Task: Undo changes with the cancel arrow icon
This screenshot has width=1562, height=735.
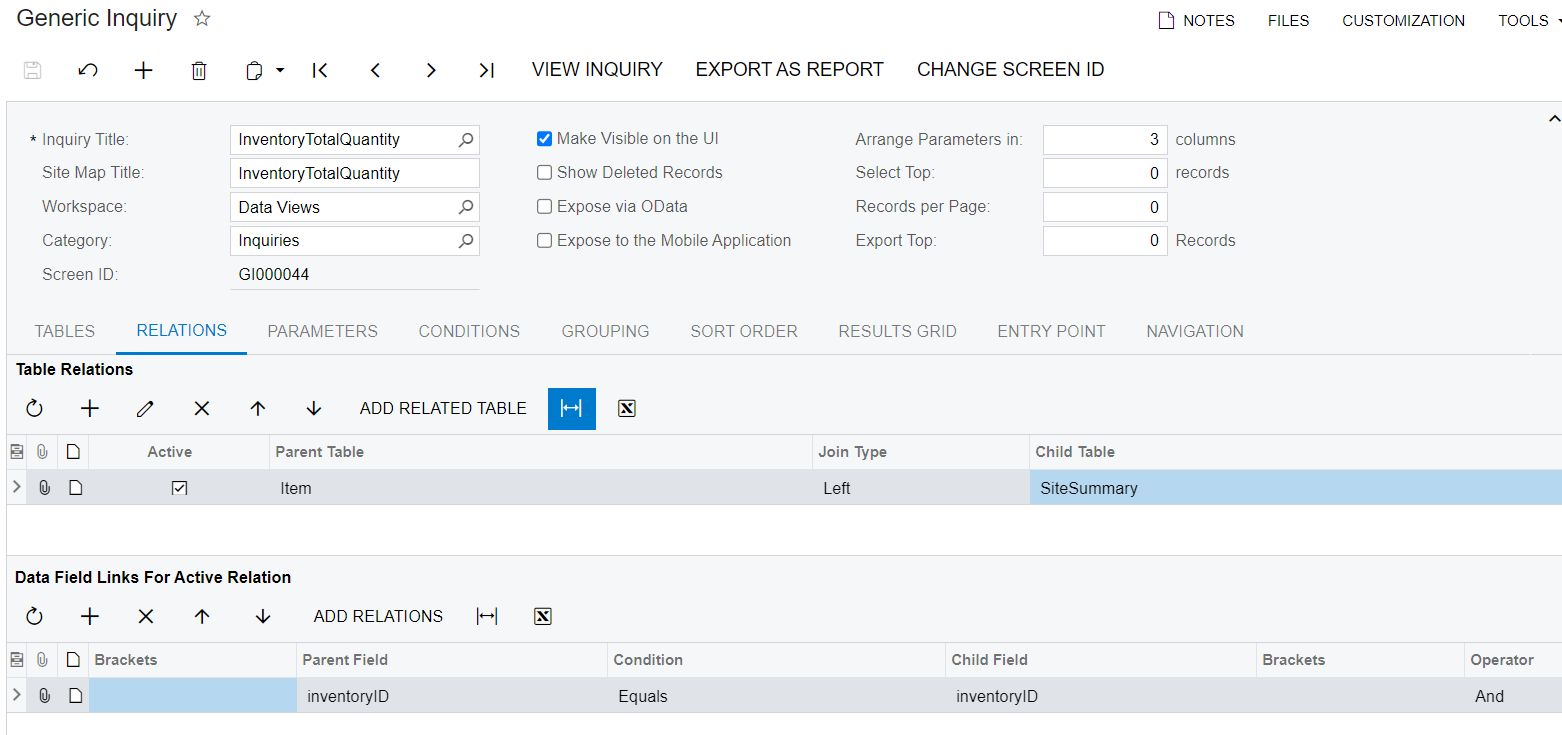Action: coord(88,70)
